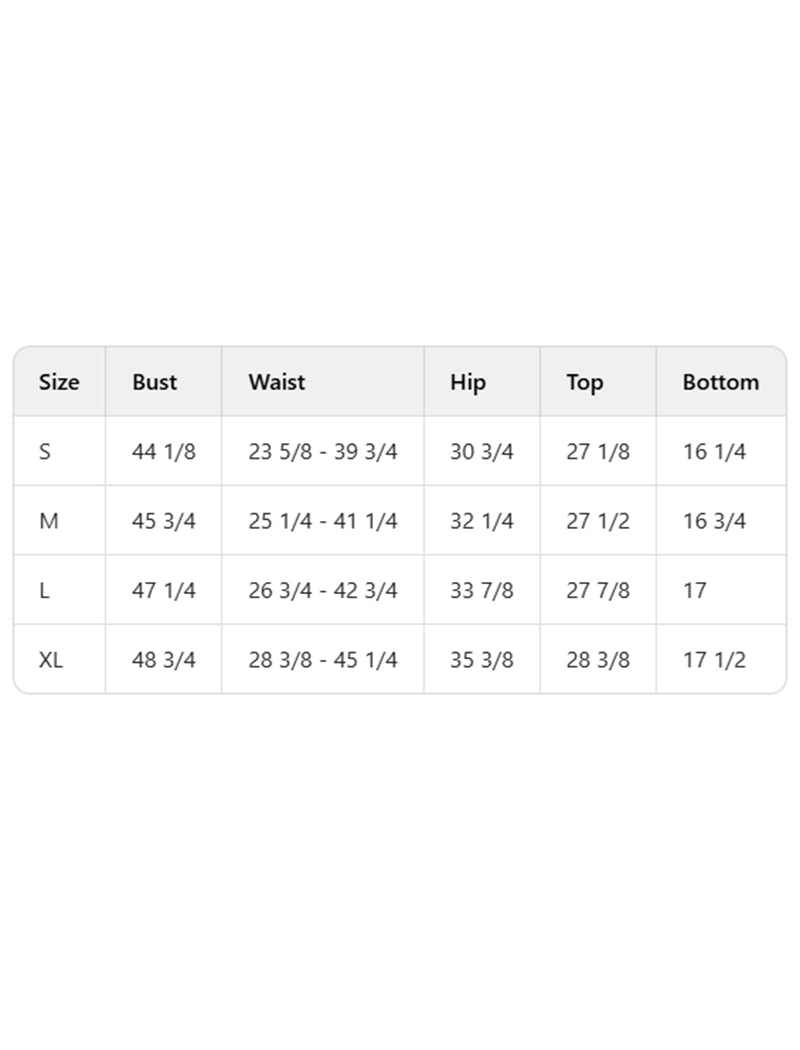Screen dimensions: 800x1050
Task: Click bottom length 17 1/2
Action: click(x=714, y=660)
